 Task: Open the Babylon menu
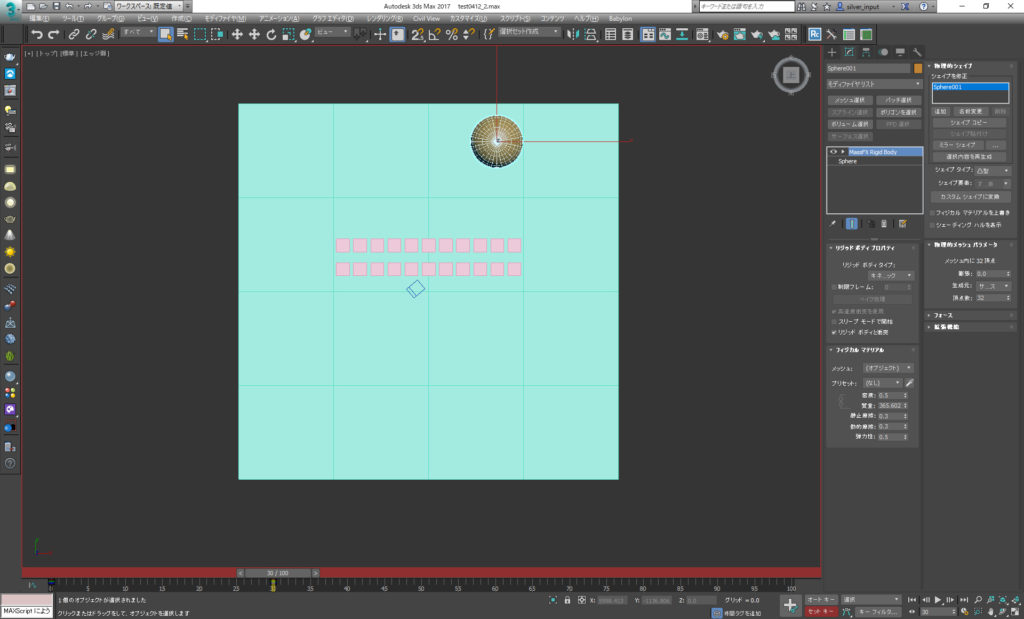pos(620,18)
